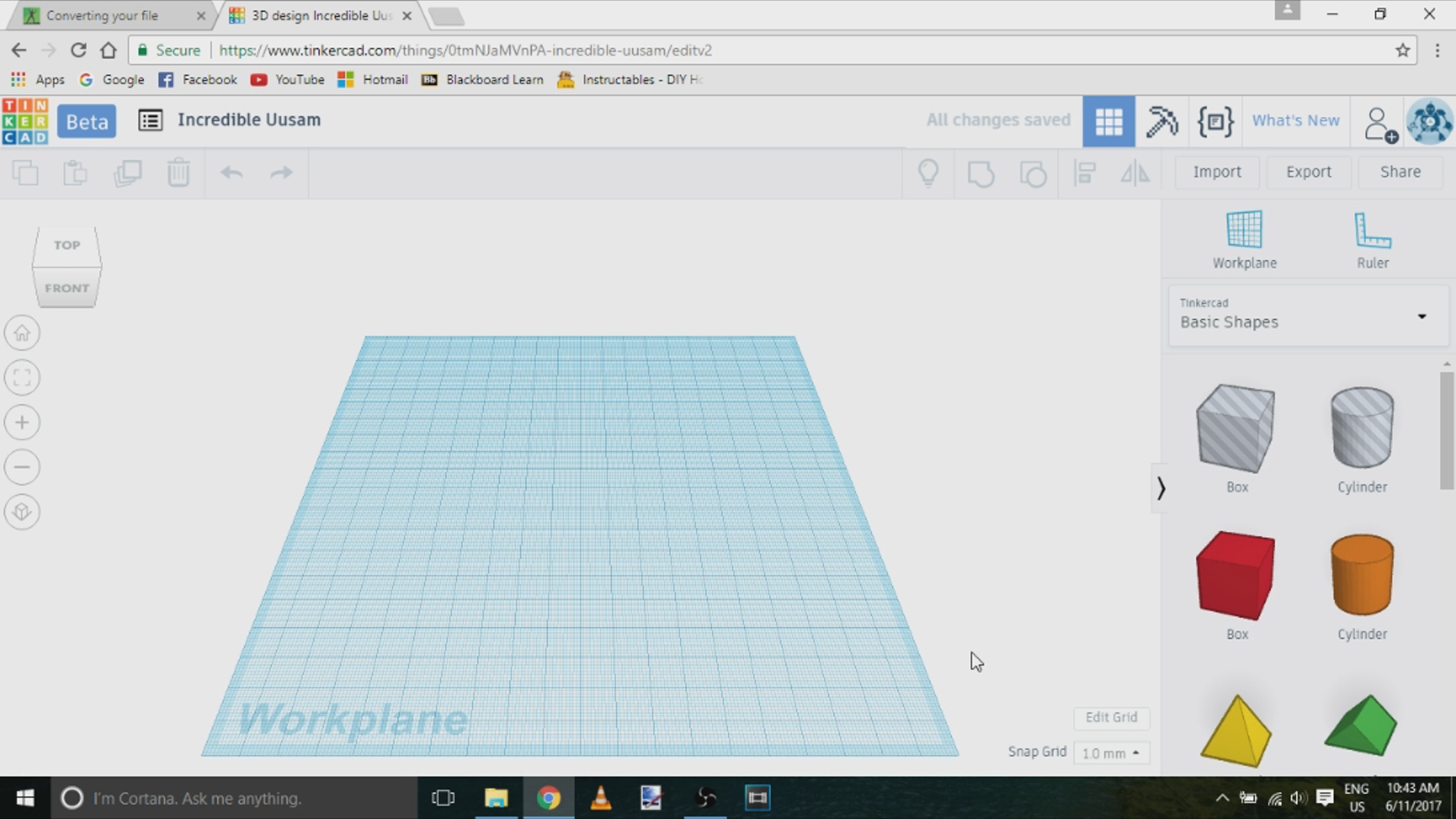Image resolution: width=1456 pixels, height=819 pixels.
Task: Select the gray striped hole Cylinder shape
Action: point(1362,428)
